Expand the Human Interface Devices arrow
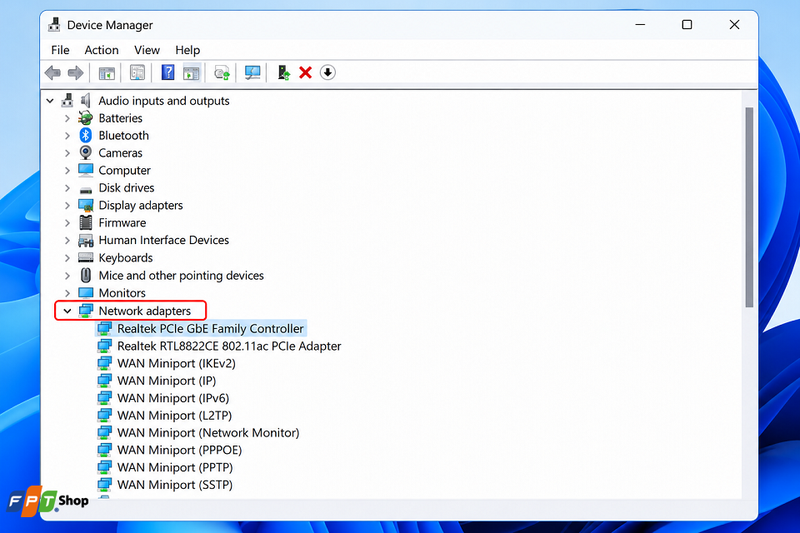This screenshot has width=800, height=533. pos(67,240)
